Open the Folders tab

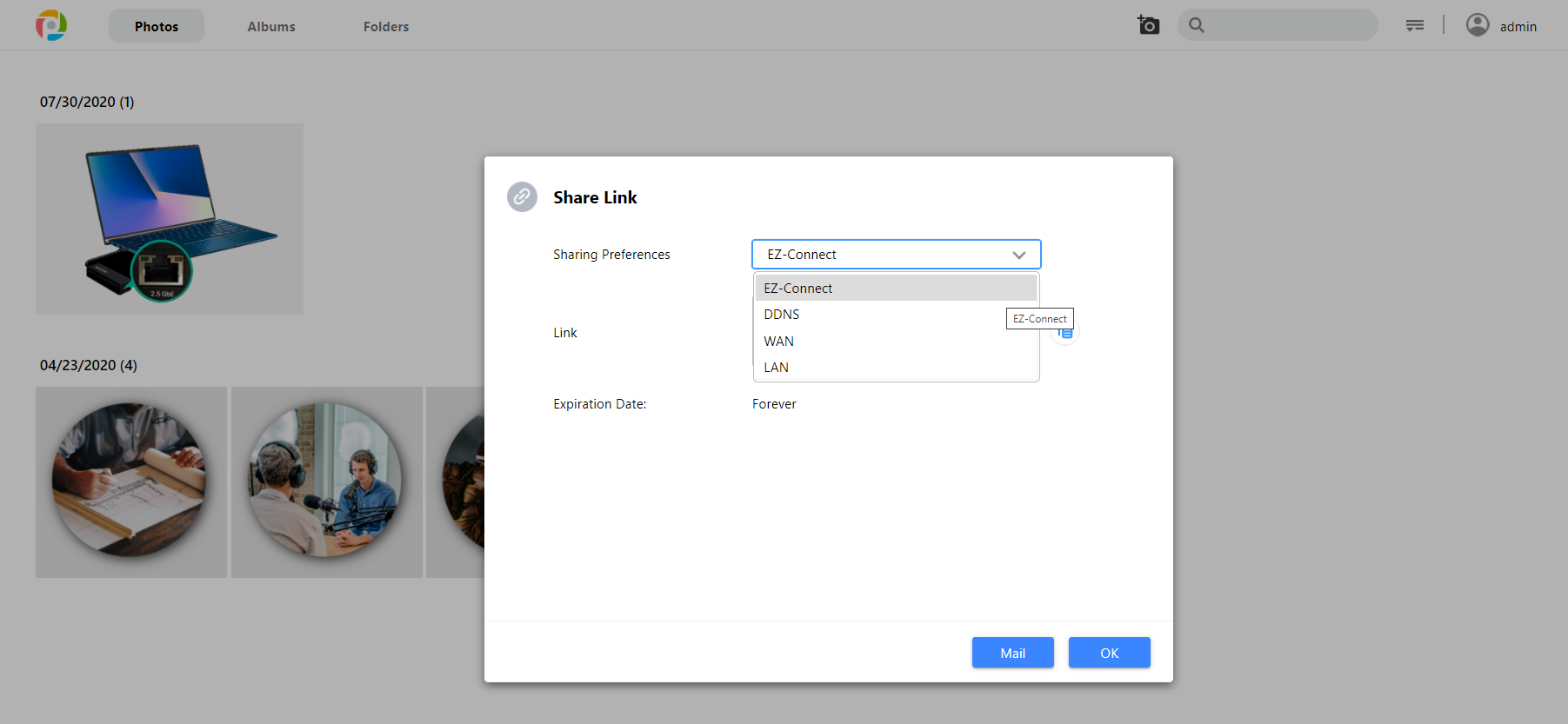[x=386, y=26]
